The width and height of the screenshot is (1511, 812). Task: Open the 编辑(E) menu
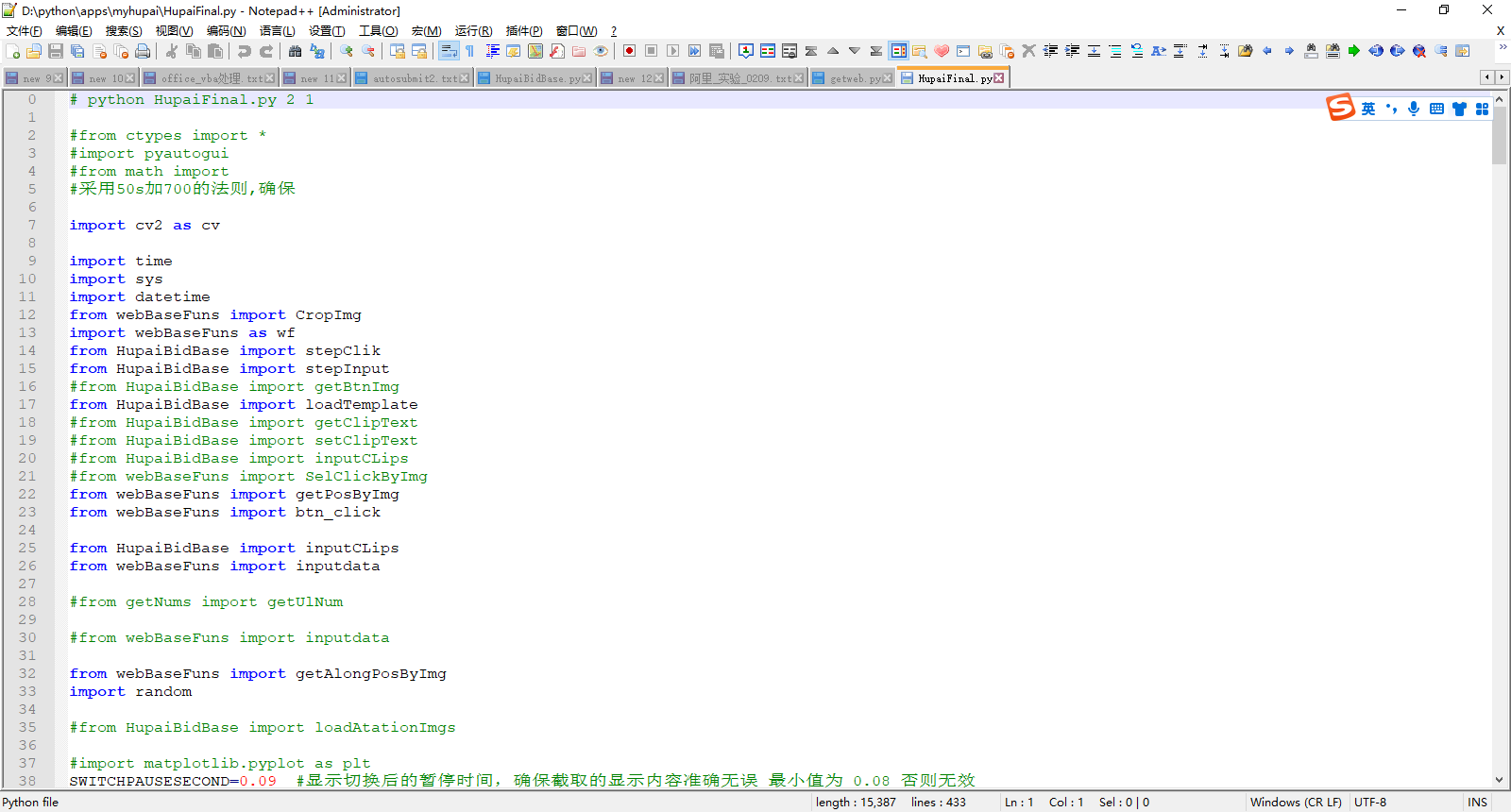(74, 31)
